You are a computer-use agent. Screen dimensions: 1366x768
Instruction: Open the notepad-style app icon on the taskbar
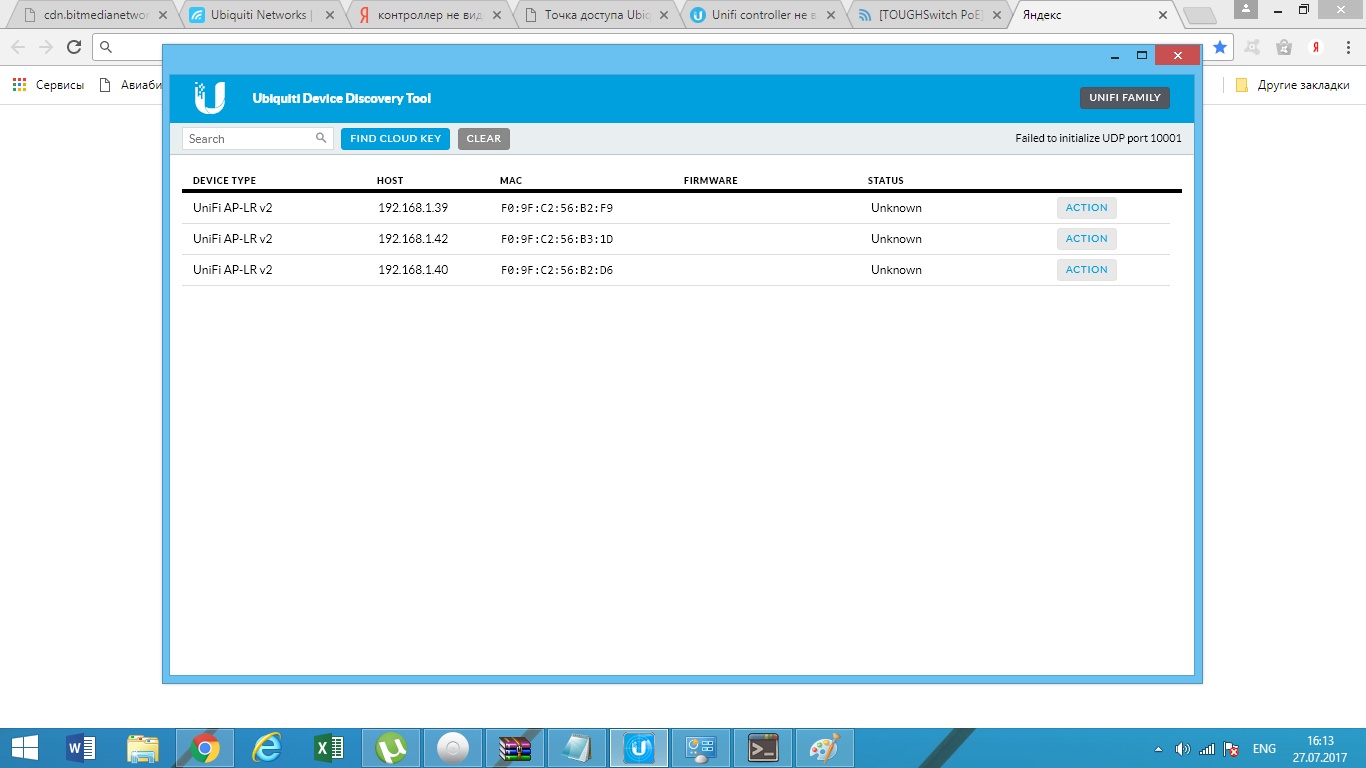coord(577,748)
